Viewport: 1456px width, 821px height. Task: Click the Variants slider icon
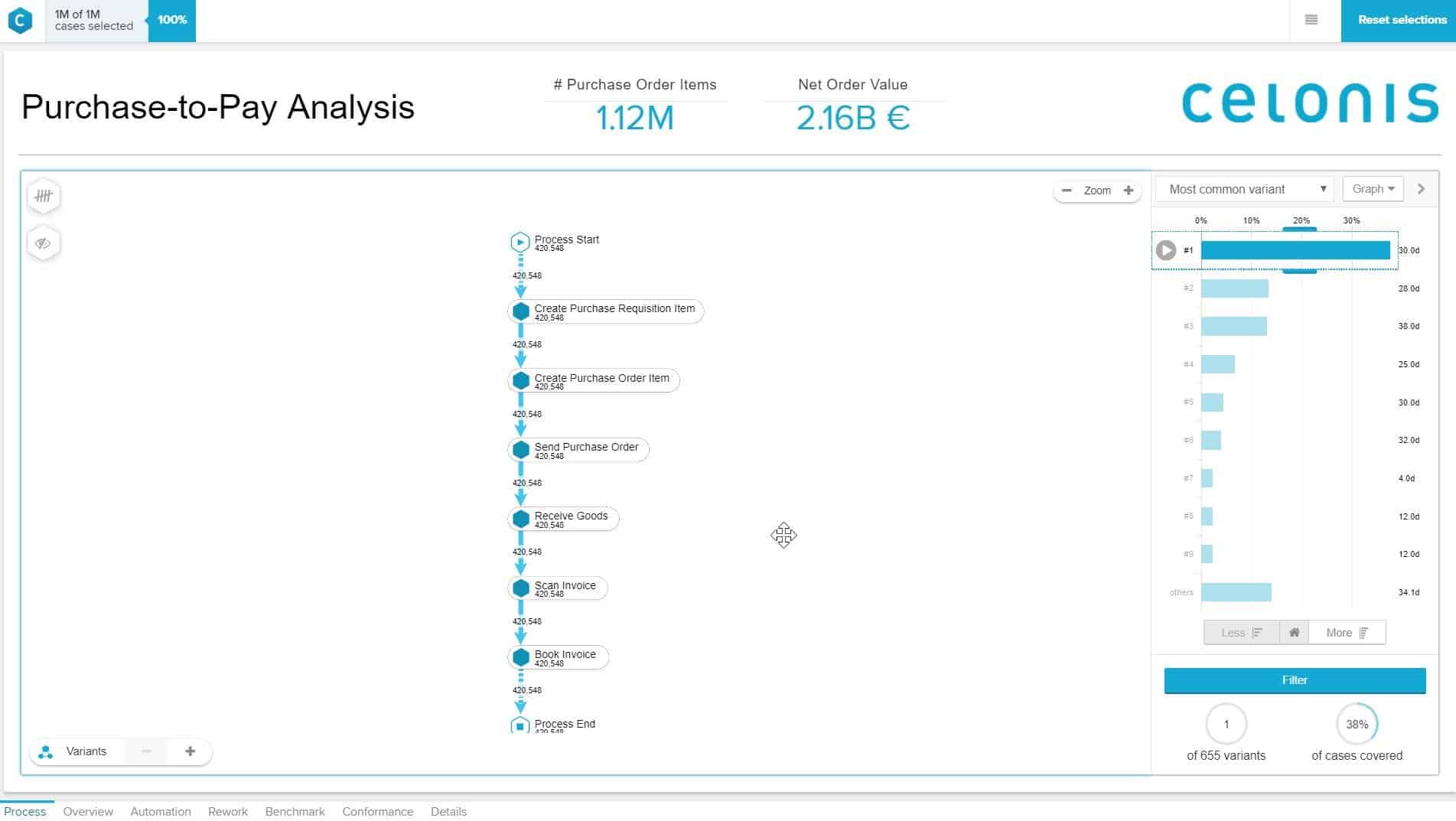46,752
